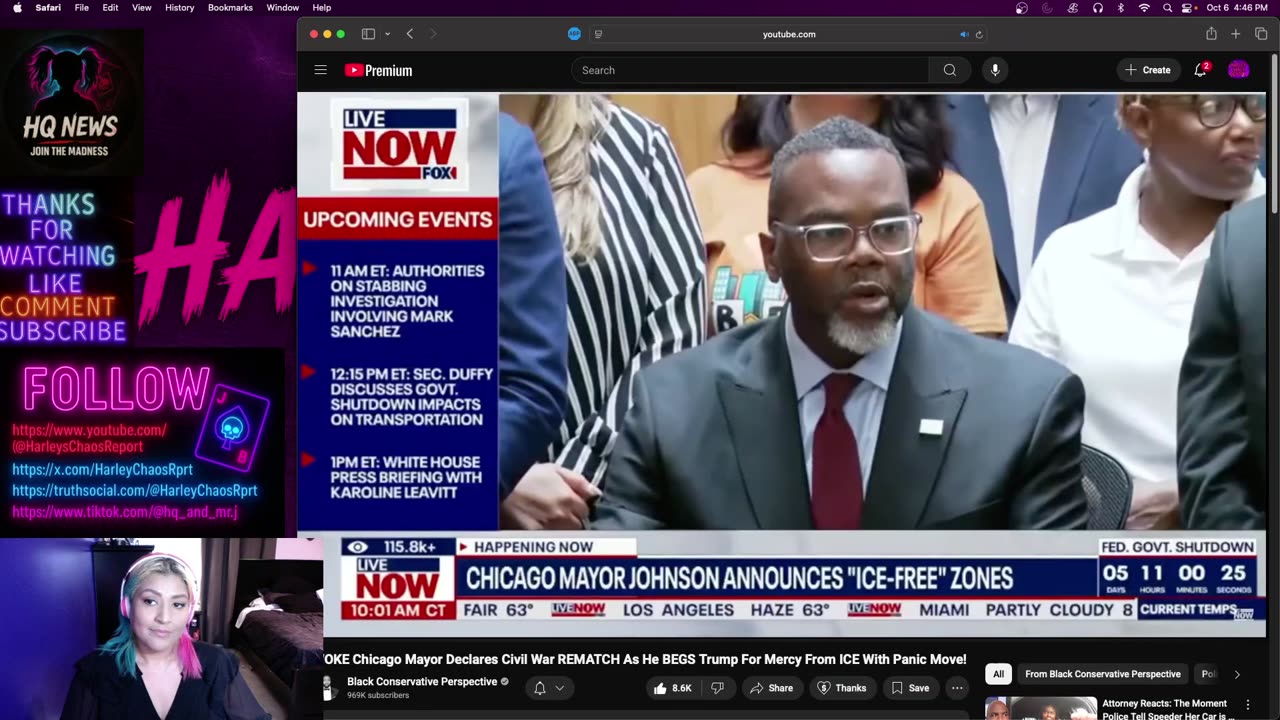The height and width of the screenshot is (720, 1280).
Task: Click the youtube.com address bar
Action: 789,34
